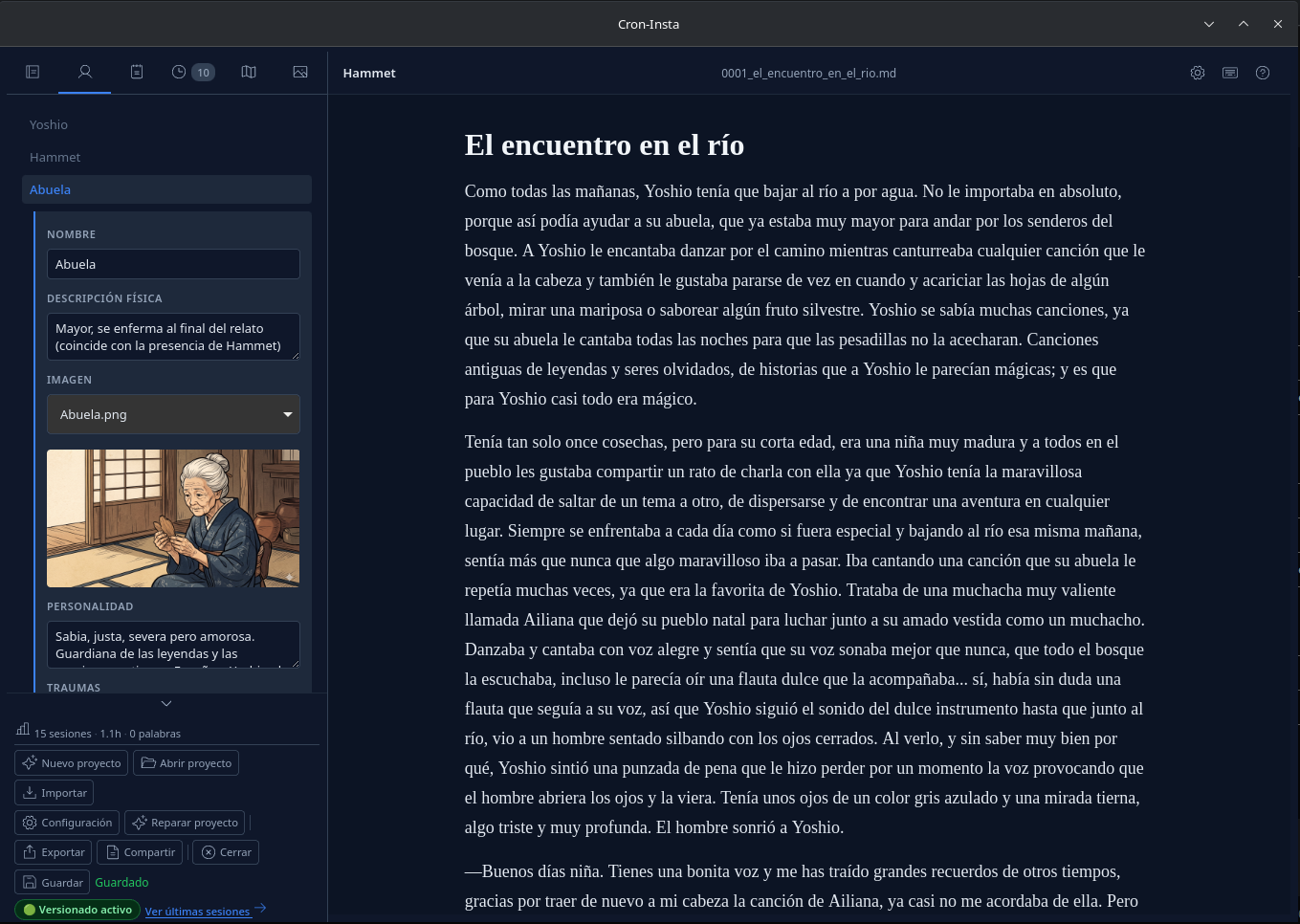Image resolution: width=1300 pixels, height=924 pixels.
Task: Select character Yoshio in list
Action: 166,124
